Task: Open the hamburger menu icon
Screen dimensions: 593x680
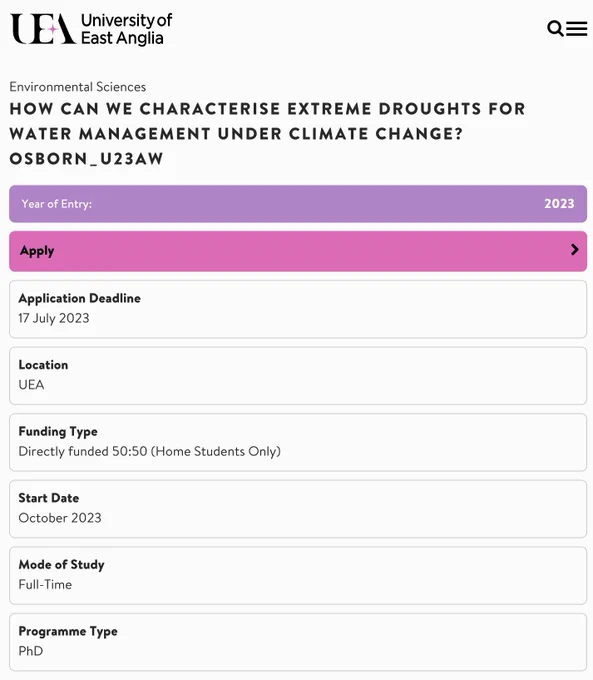Action: pos(577,29)
